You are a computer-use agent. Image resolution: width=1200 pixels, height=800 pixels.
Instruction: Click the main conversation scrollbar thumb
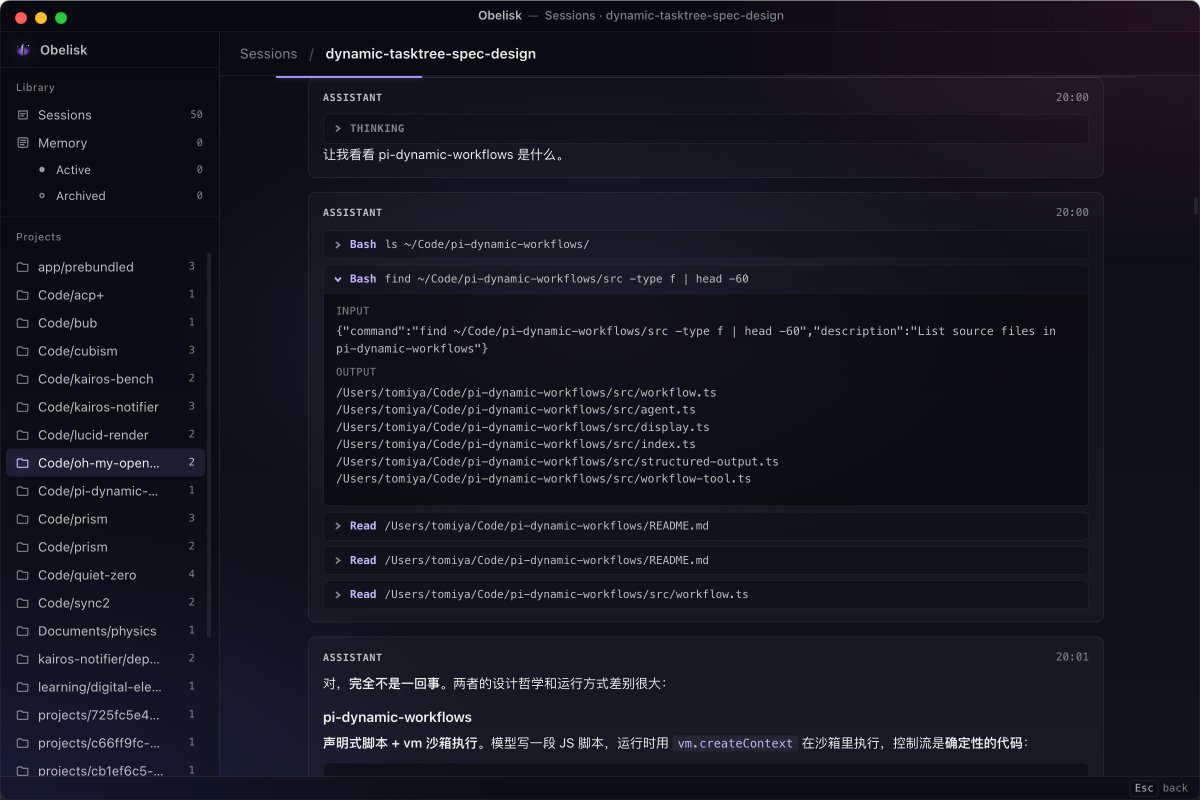coord(1195,206)
